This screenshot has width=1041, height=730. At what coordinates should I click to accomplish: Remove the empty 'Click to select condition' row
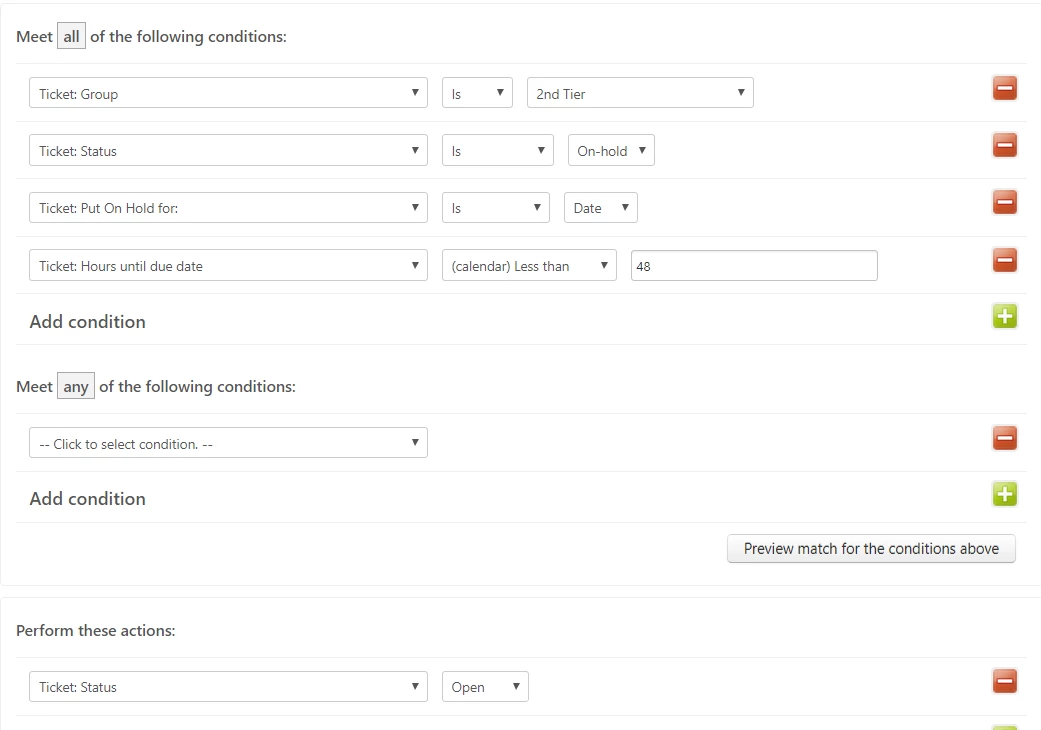point(1005,438)
